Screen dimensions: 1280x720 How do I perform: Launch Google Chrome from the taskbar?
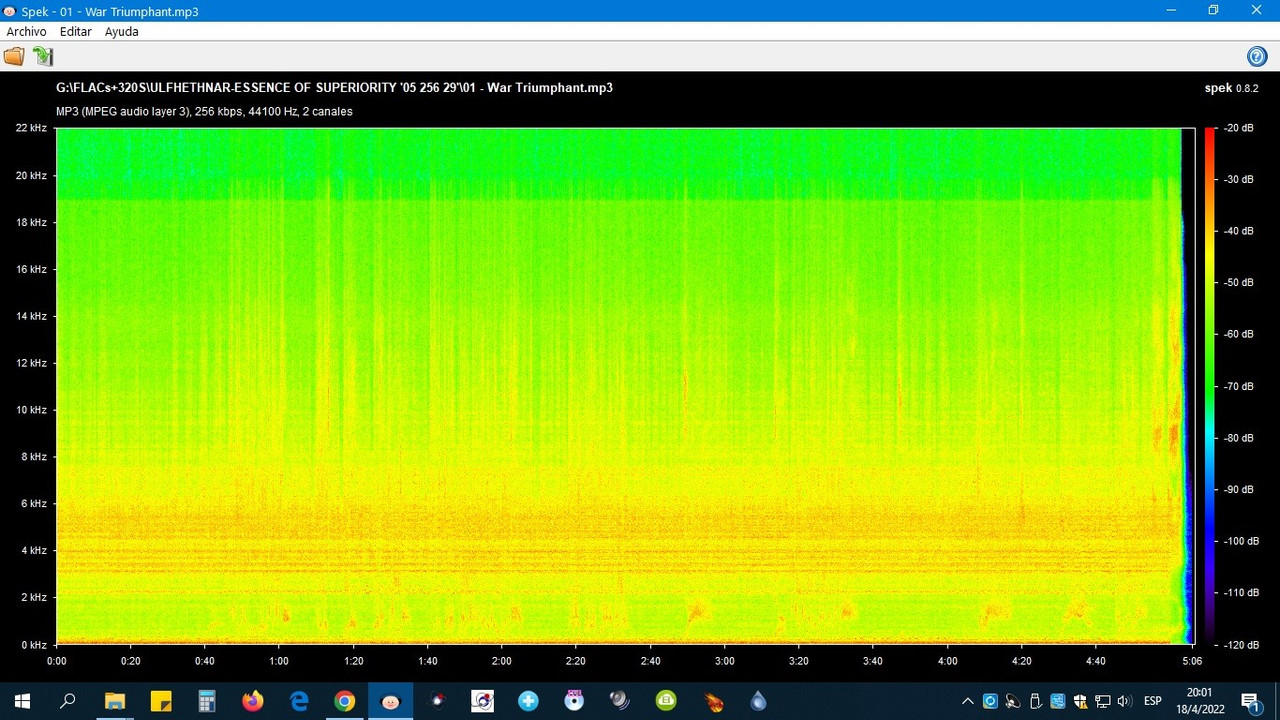(x=344, y=701)
